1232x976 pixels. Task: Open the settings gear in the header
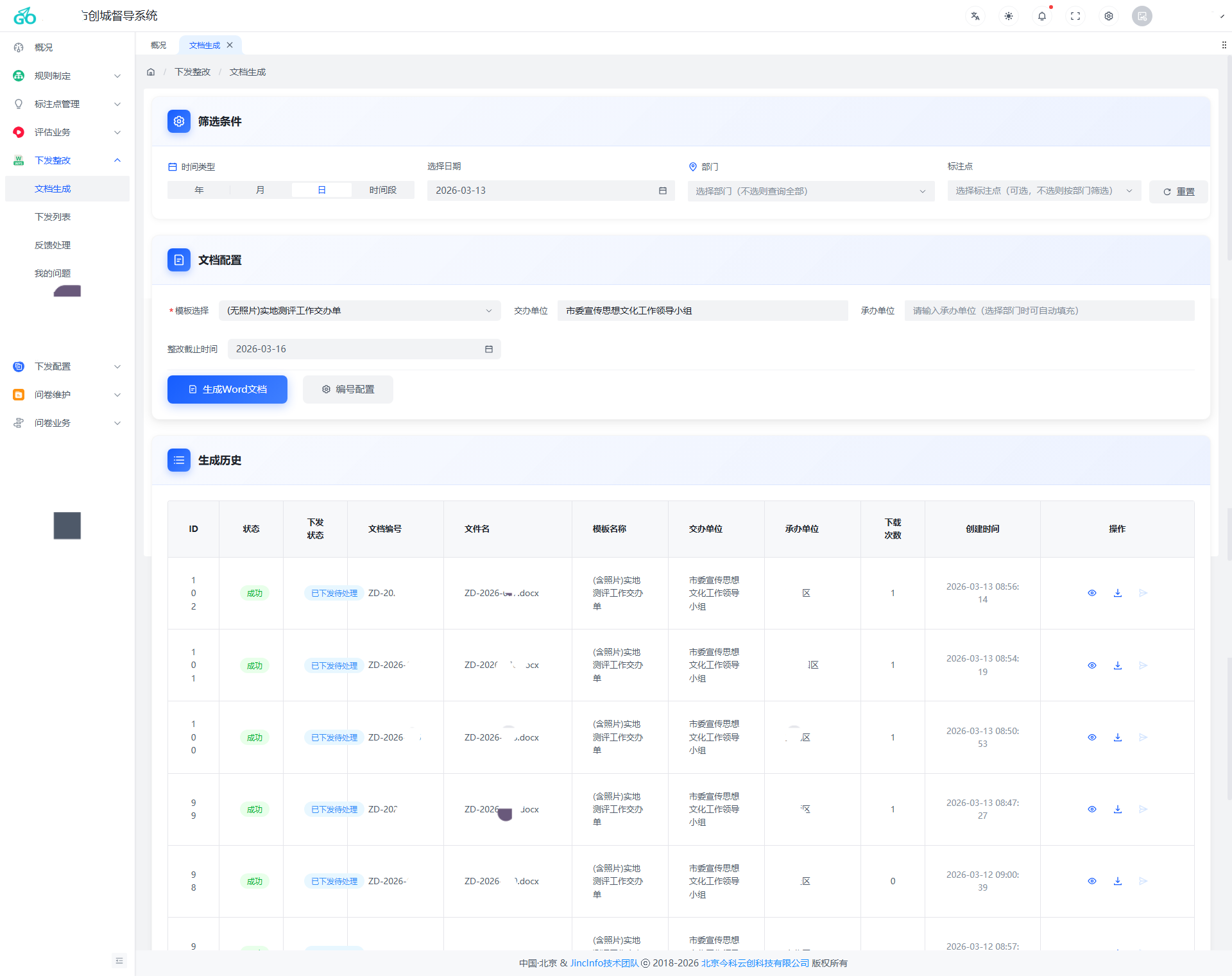[x=1109, y=16]
